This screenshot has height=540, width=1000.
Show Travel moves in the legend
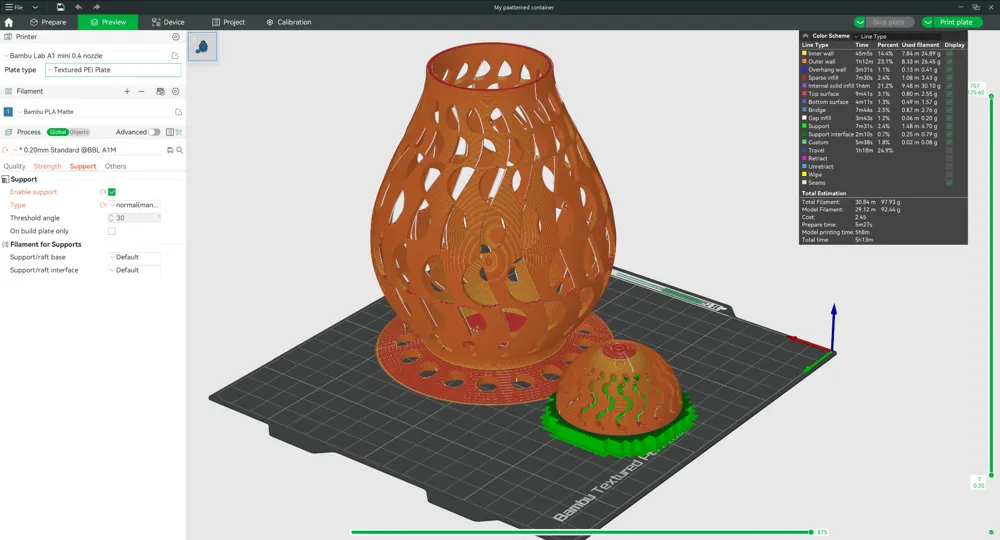click(949, 150)
